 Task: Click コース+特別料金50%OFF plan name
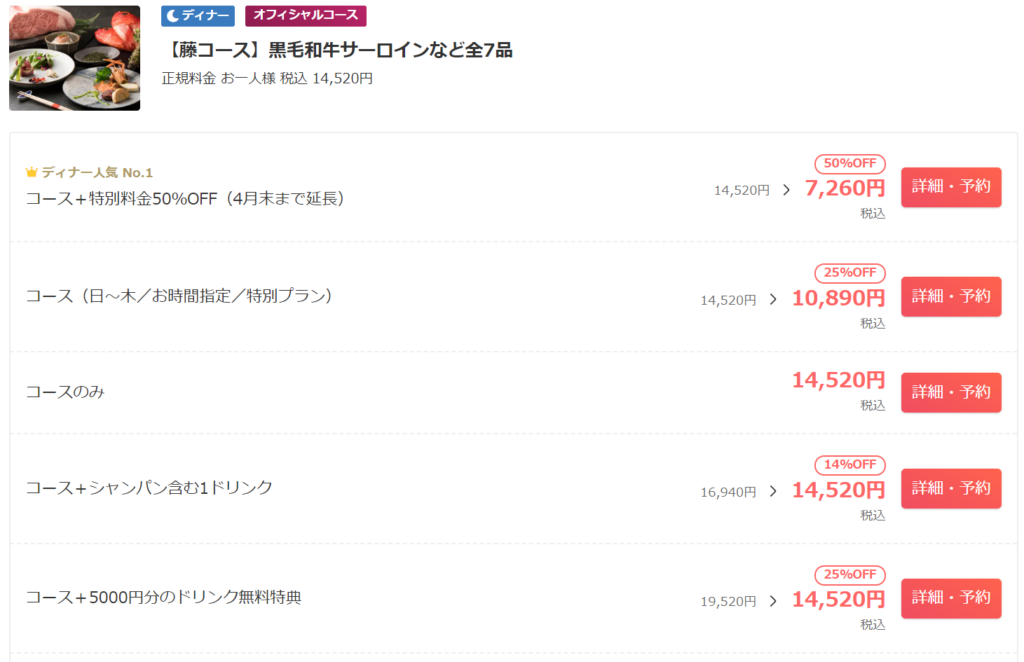185,198
